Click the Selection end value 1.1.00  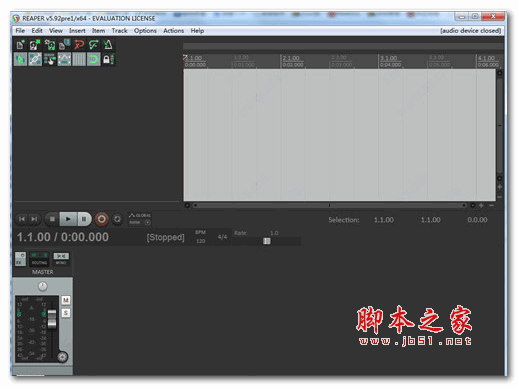click(x=430, y=220)
